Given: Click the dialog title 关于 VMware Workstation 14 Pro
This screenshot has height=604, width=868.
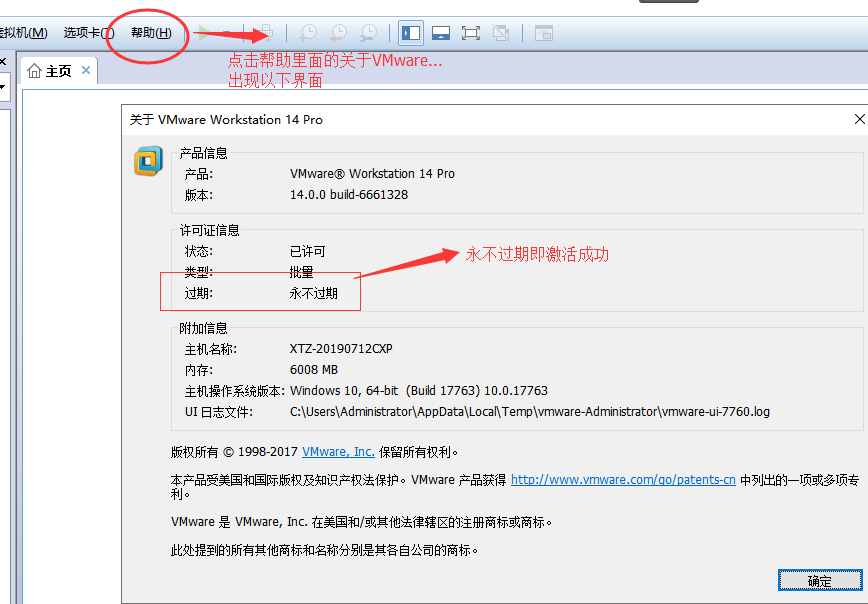Looking at the screenshot, I should coord(226,120).
